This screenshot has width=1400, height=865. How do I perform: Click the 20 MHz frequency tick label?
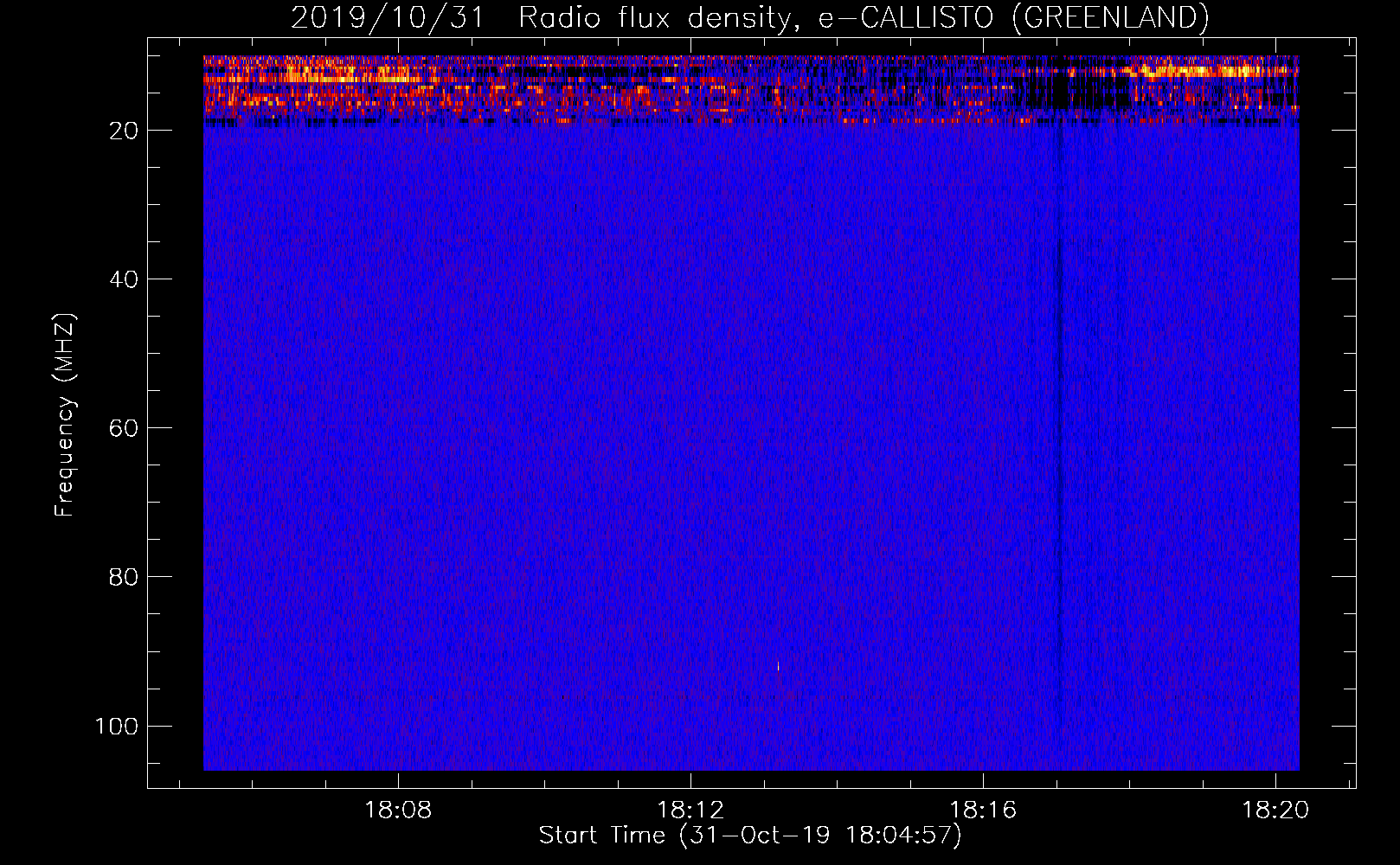124,131
